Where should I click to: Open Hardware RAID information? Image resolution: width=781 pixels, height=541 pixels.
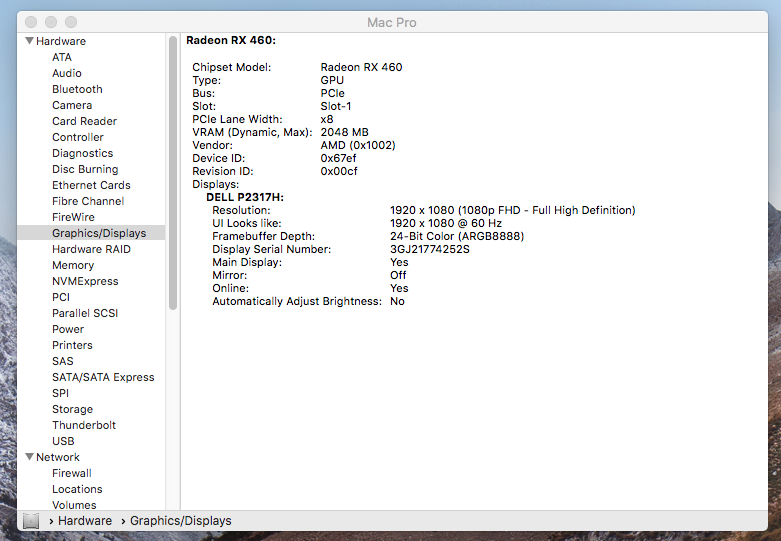click(x=91, y=249)
